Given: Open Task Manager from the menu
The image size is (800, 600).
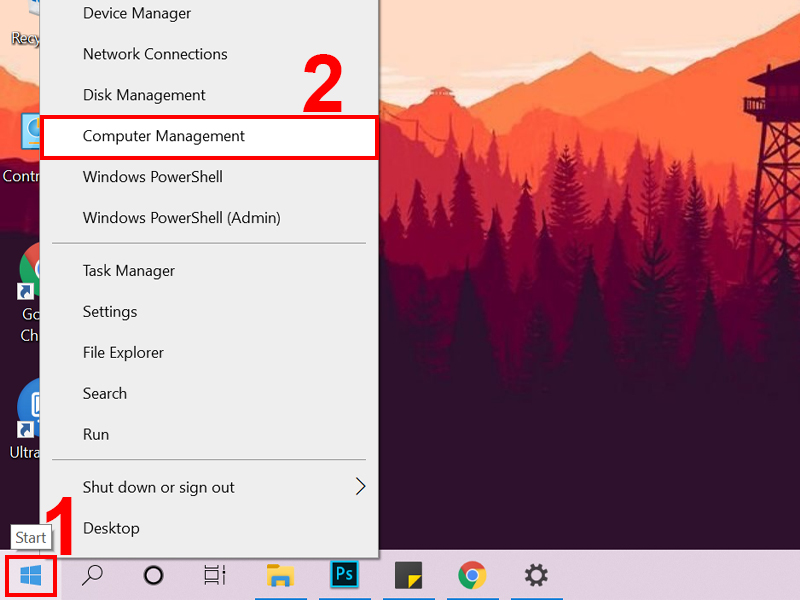Looking at the screenshot, I should tap(209, 271).
